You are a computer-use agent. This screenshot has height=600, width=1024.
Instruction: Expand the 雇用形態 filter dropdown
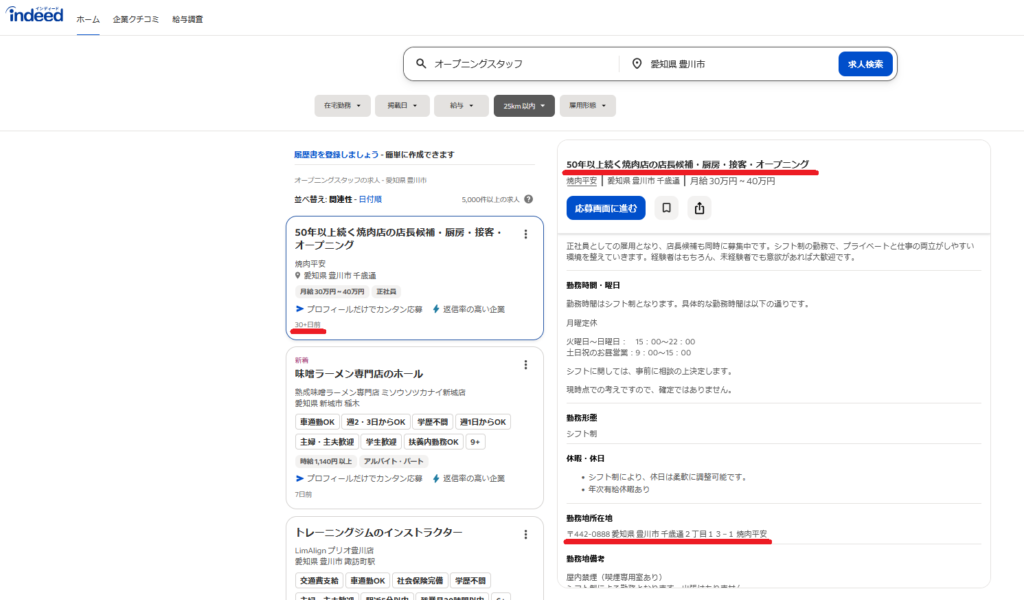point(587,105)
